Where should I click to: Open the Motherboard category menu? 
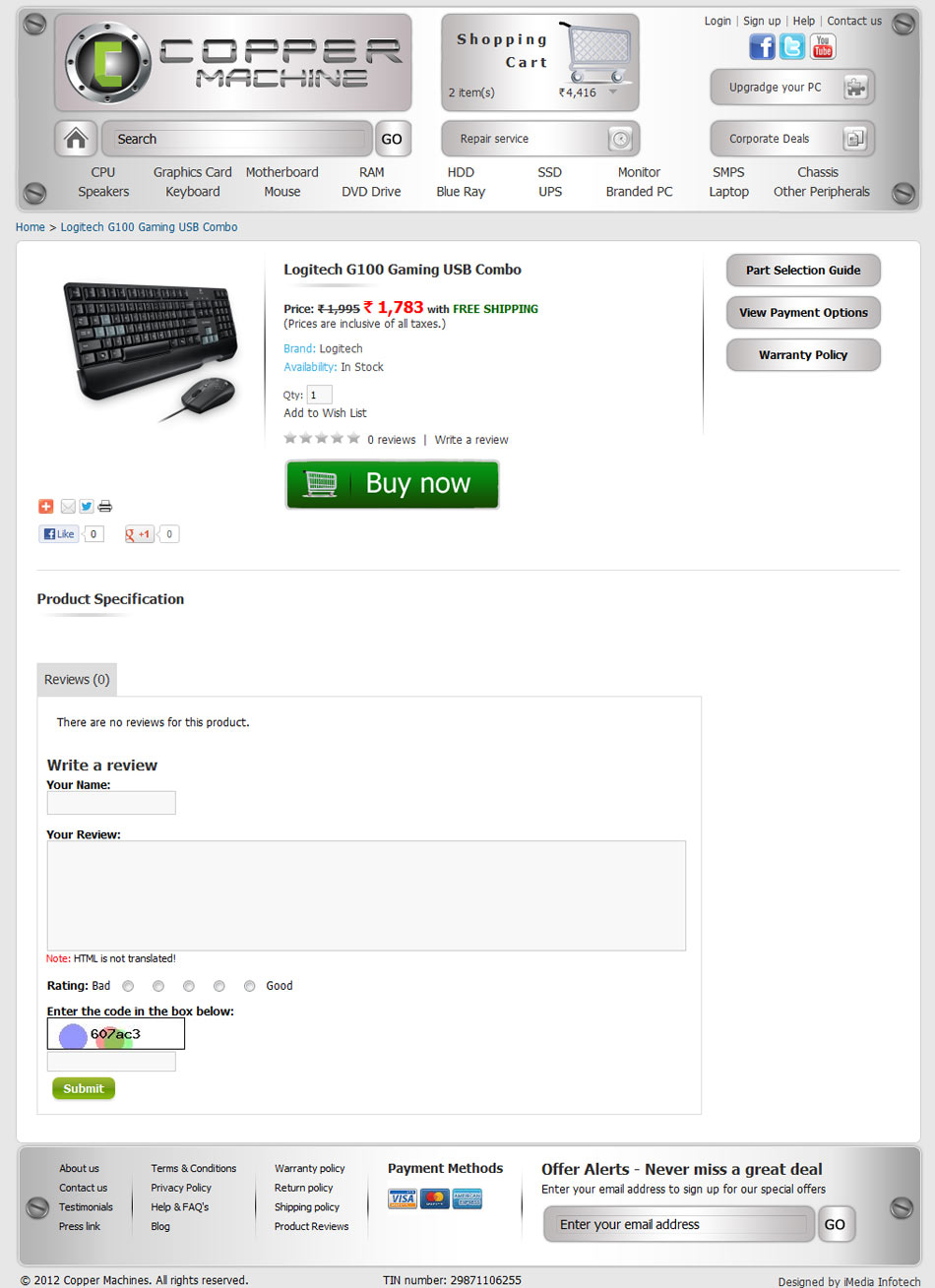(282, 172)
